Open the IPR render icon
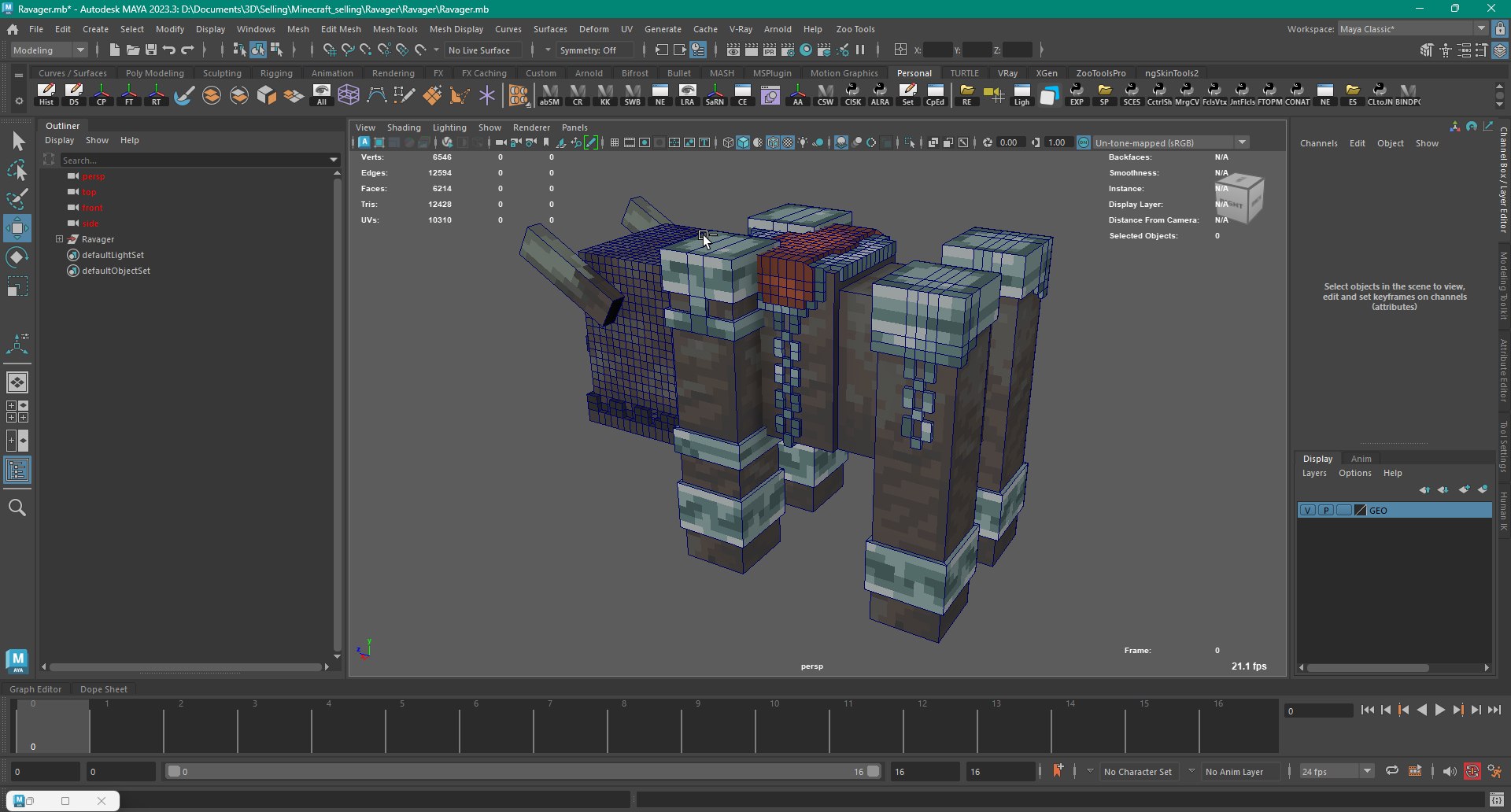This screenshot has width=1511, height=812. (x=770, y=50)
